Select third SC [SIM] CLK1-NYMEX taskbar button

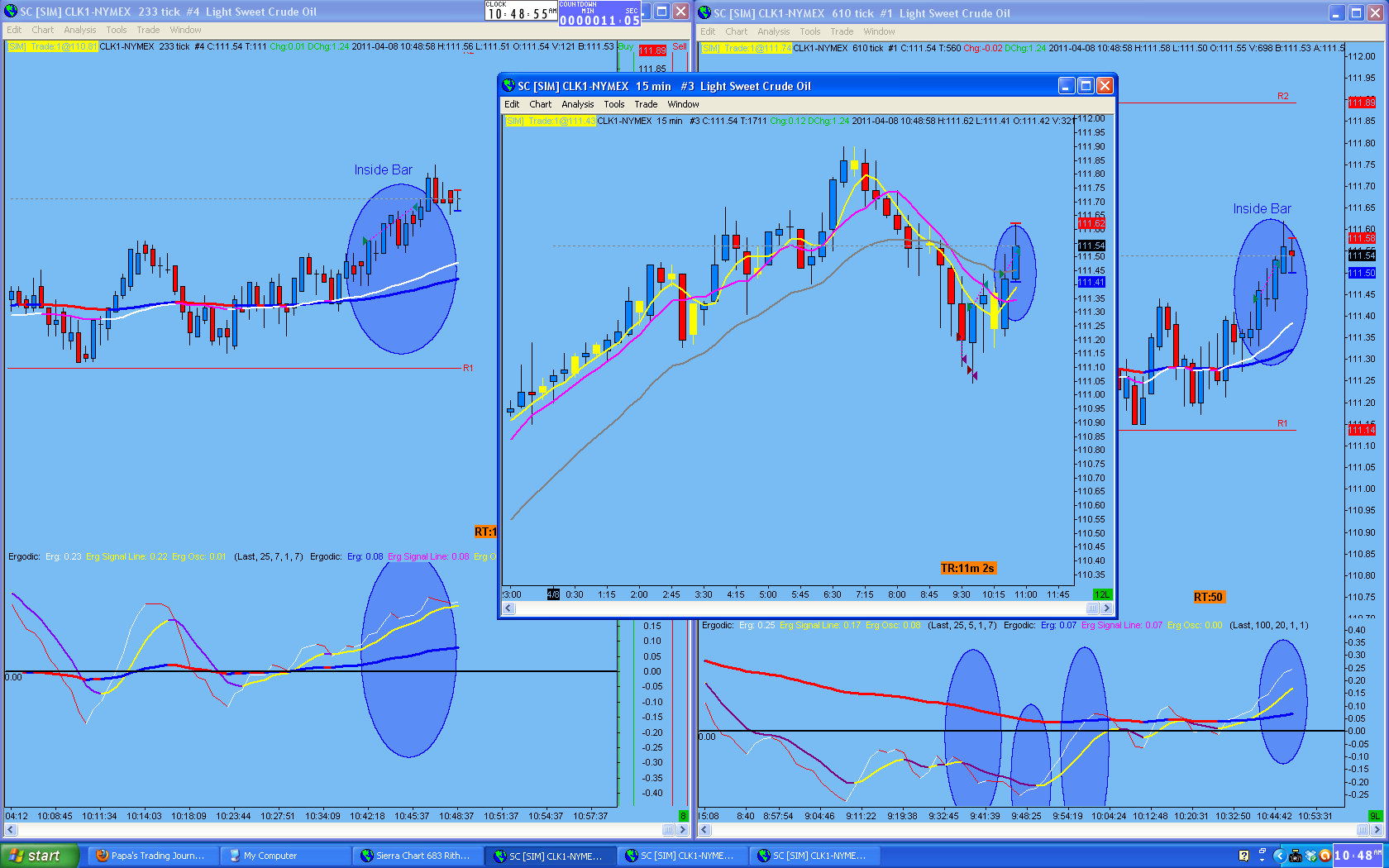pyautogui.click(x=814, y=856)
